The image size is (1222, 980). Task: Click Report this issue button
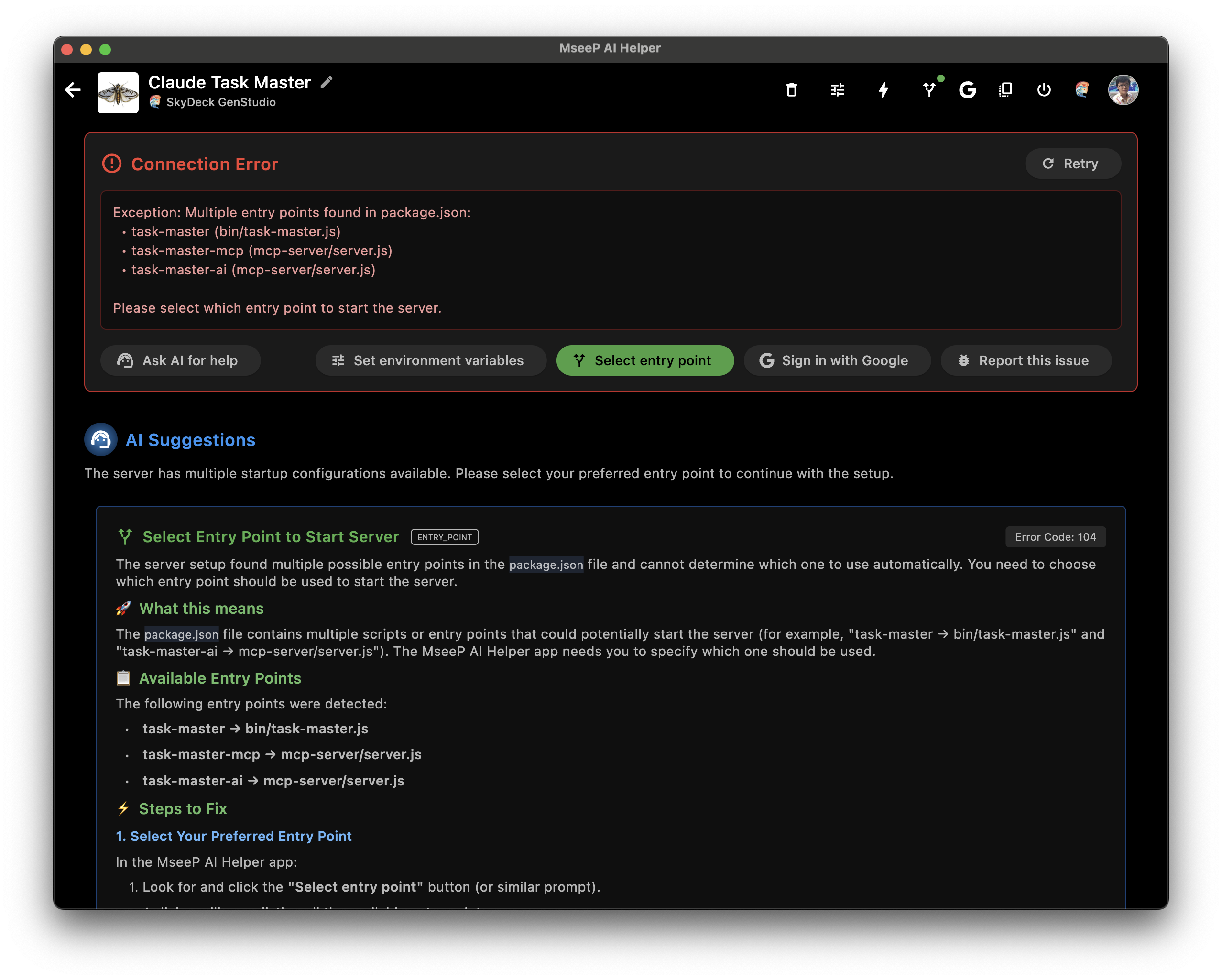point(1026,360)
